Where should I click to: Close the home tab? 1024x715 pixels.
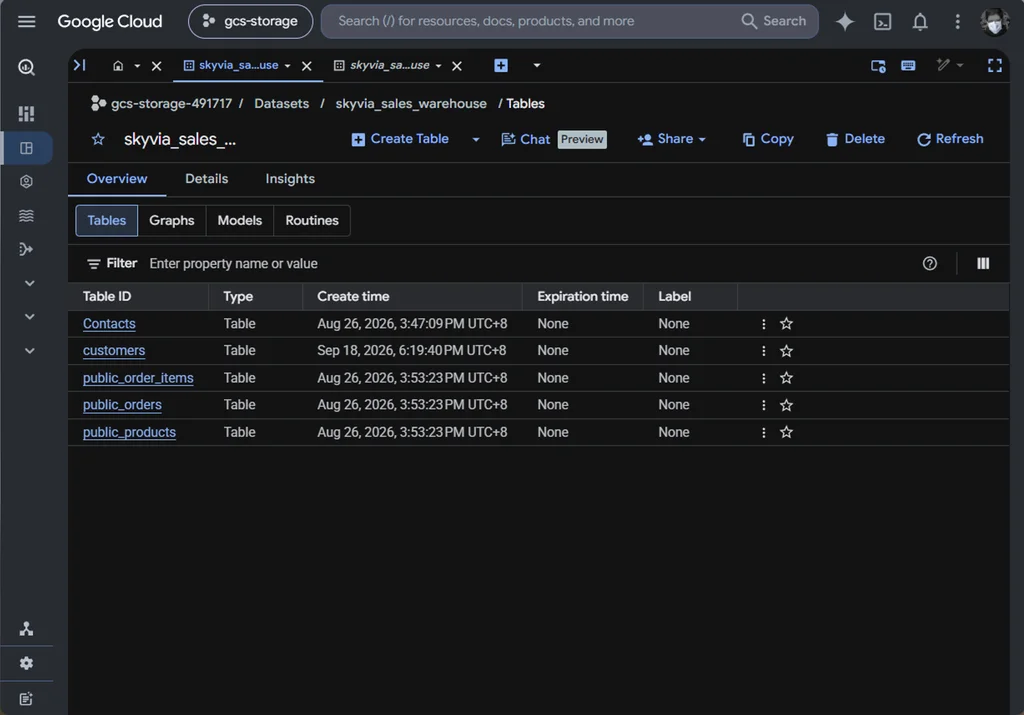[x=157, y=66]
